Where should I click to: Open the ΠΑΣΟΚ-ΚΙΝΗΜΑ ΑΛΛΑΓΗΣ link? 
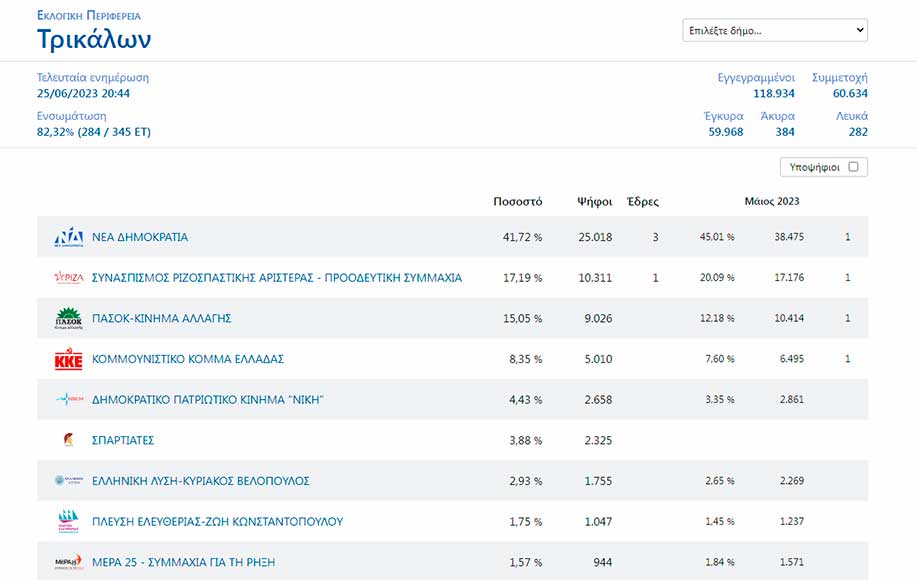161,318
